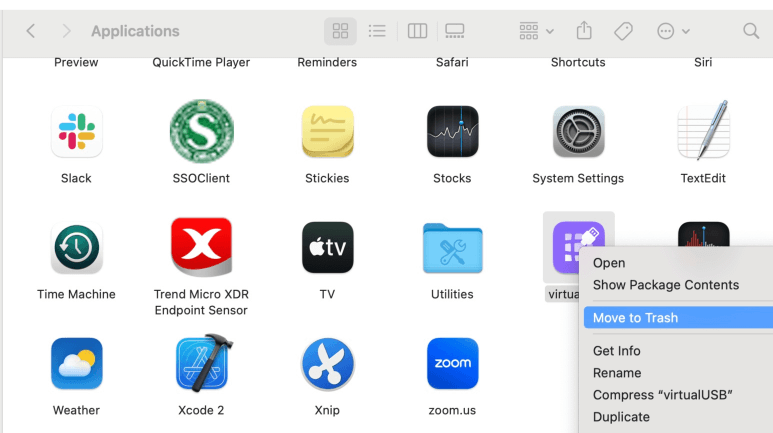The height and width of the screenshot is (433, 773).
Task: Select the Weather app icon
Action: (x=76, y=363)
